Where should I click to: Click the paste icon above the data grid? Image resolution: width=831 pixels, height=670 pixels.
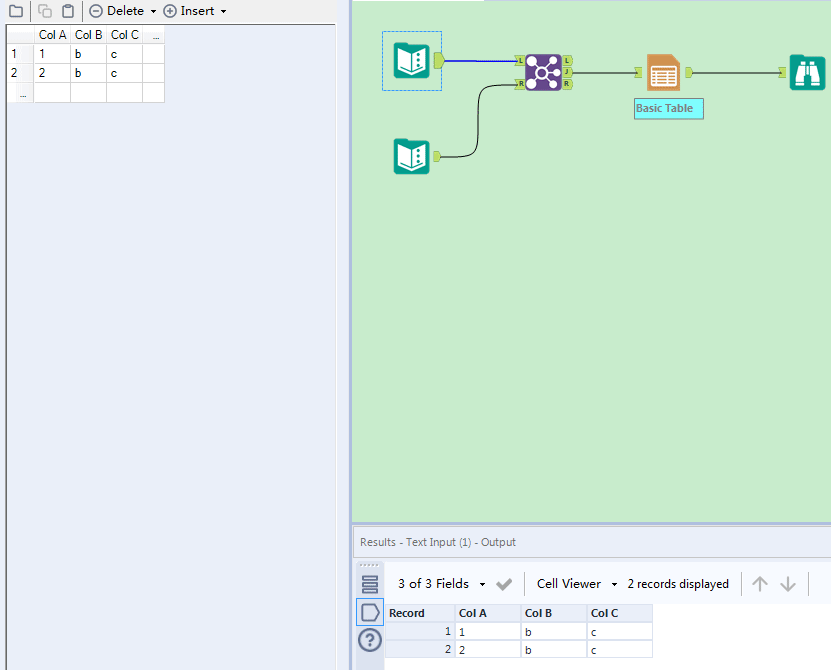pyautogui.click(x=66, y=11)
